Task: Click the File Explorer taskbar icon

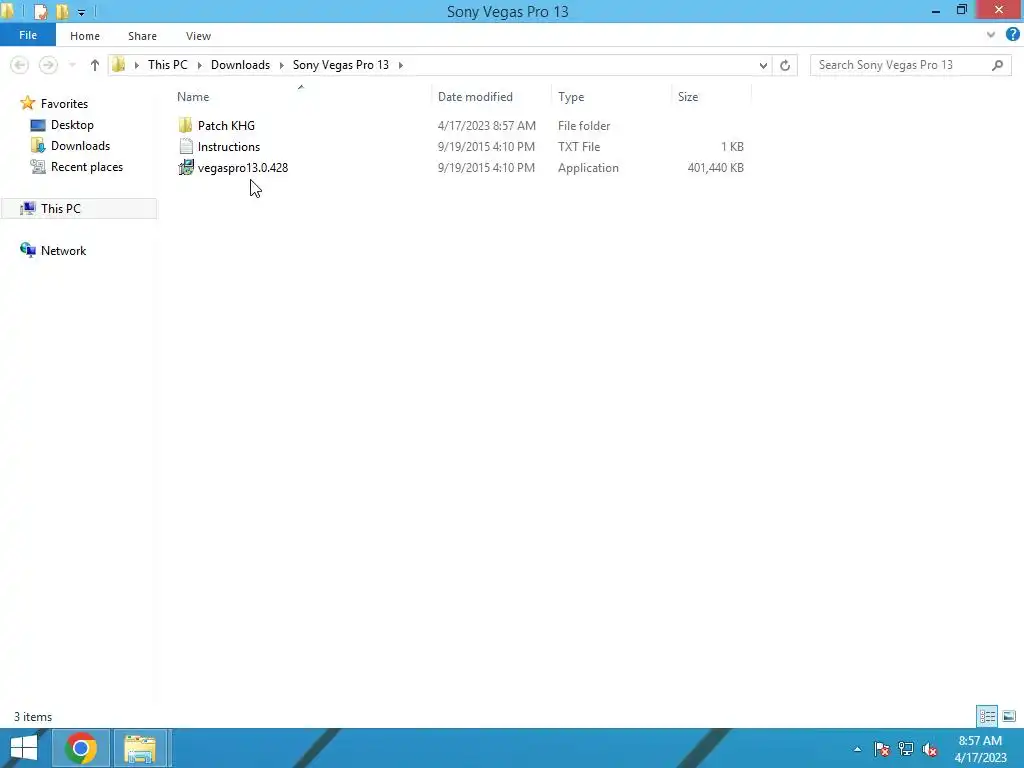Action: [x=140, y=748]
